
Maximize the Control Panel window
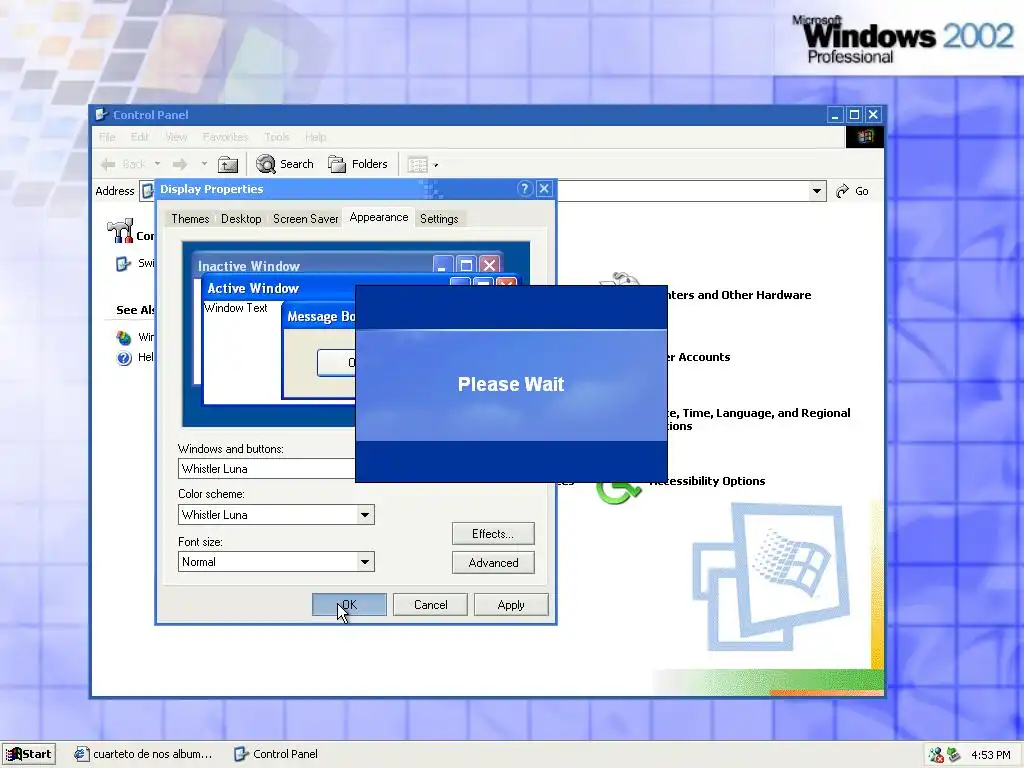854,115
